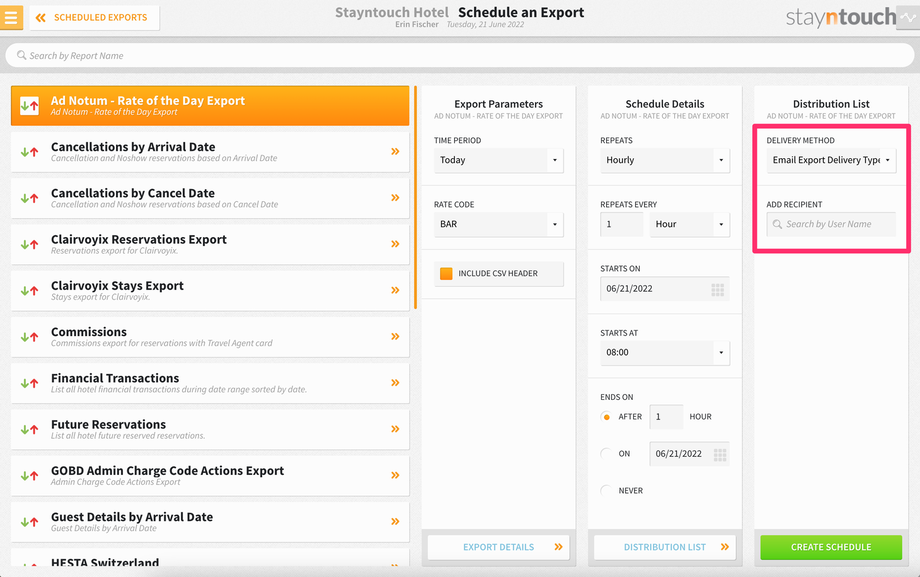This screenshot has height=577, width=920.
Task: Select Ends On After radio button
Action: coord(606,417)
